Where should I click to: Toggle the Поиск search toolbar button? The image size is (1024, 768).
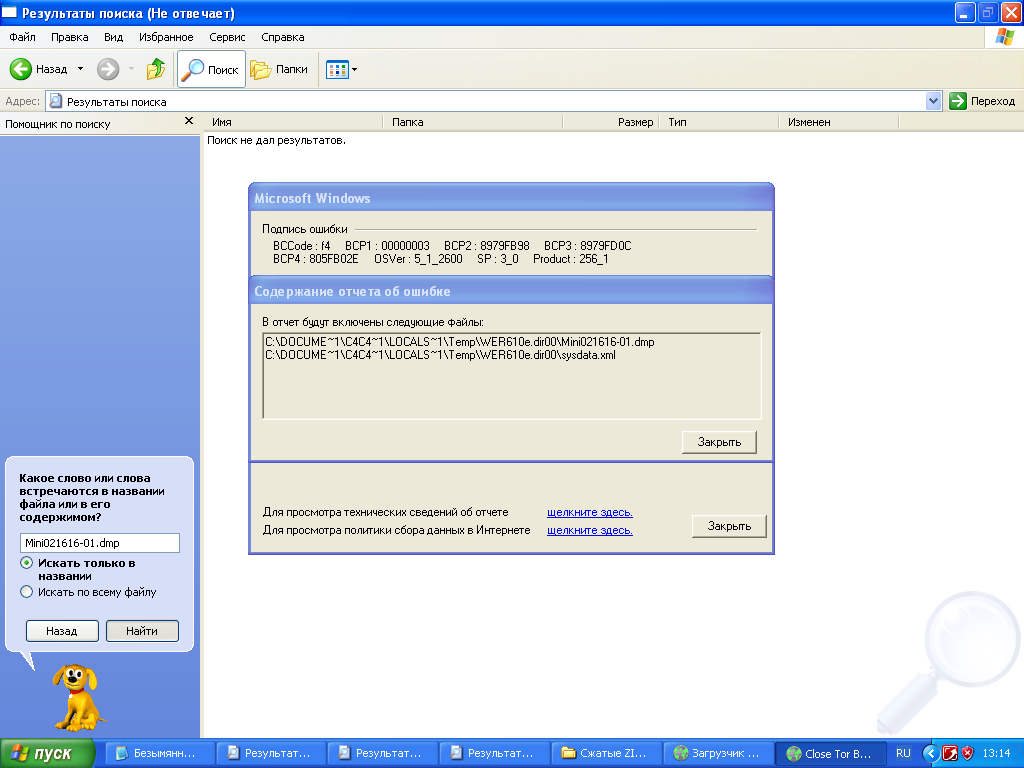tap(211, 70)
